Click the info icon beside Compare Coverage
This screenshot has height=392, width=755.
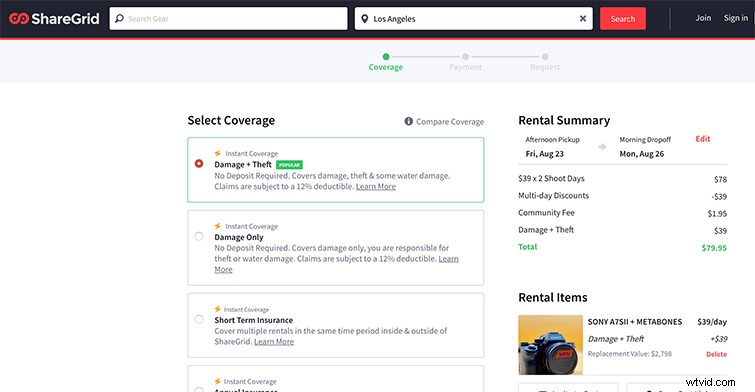point(408,121)
